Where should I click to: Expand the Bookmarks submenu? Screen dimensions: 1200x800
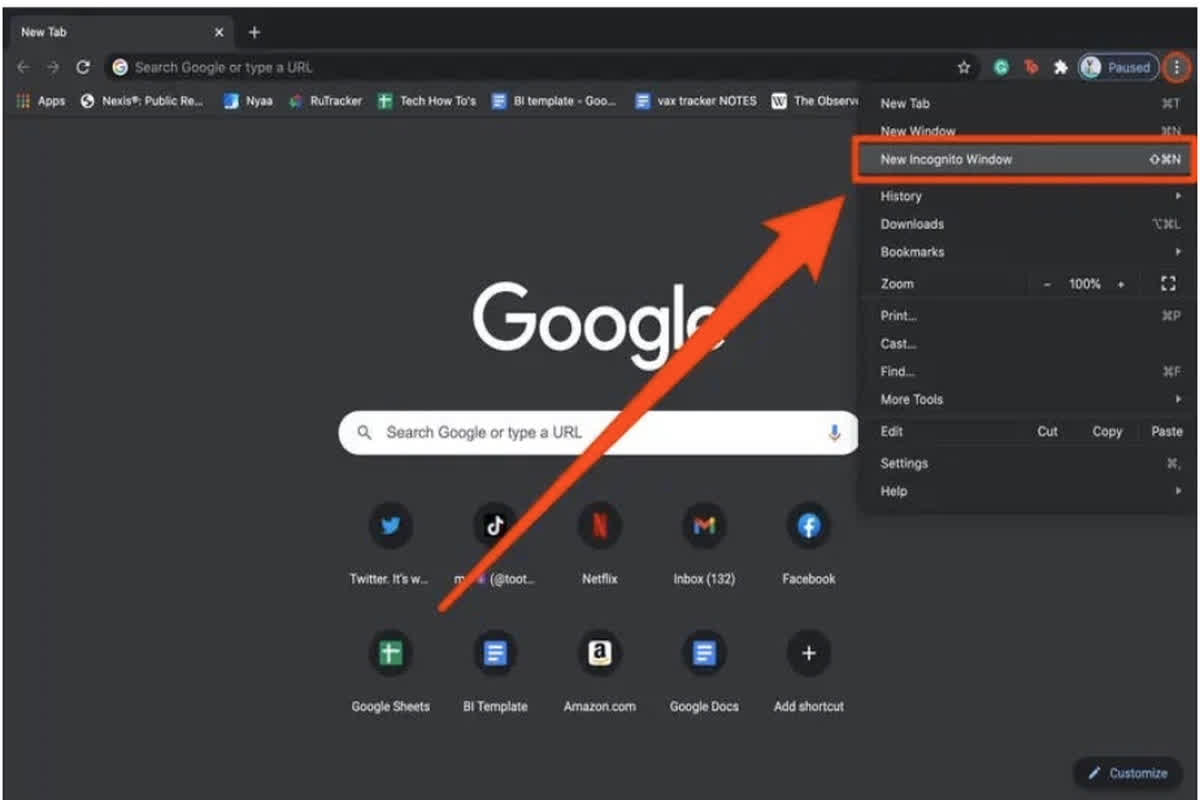pos(911,252)
